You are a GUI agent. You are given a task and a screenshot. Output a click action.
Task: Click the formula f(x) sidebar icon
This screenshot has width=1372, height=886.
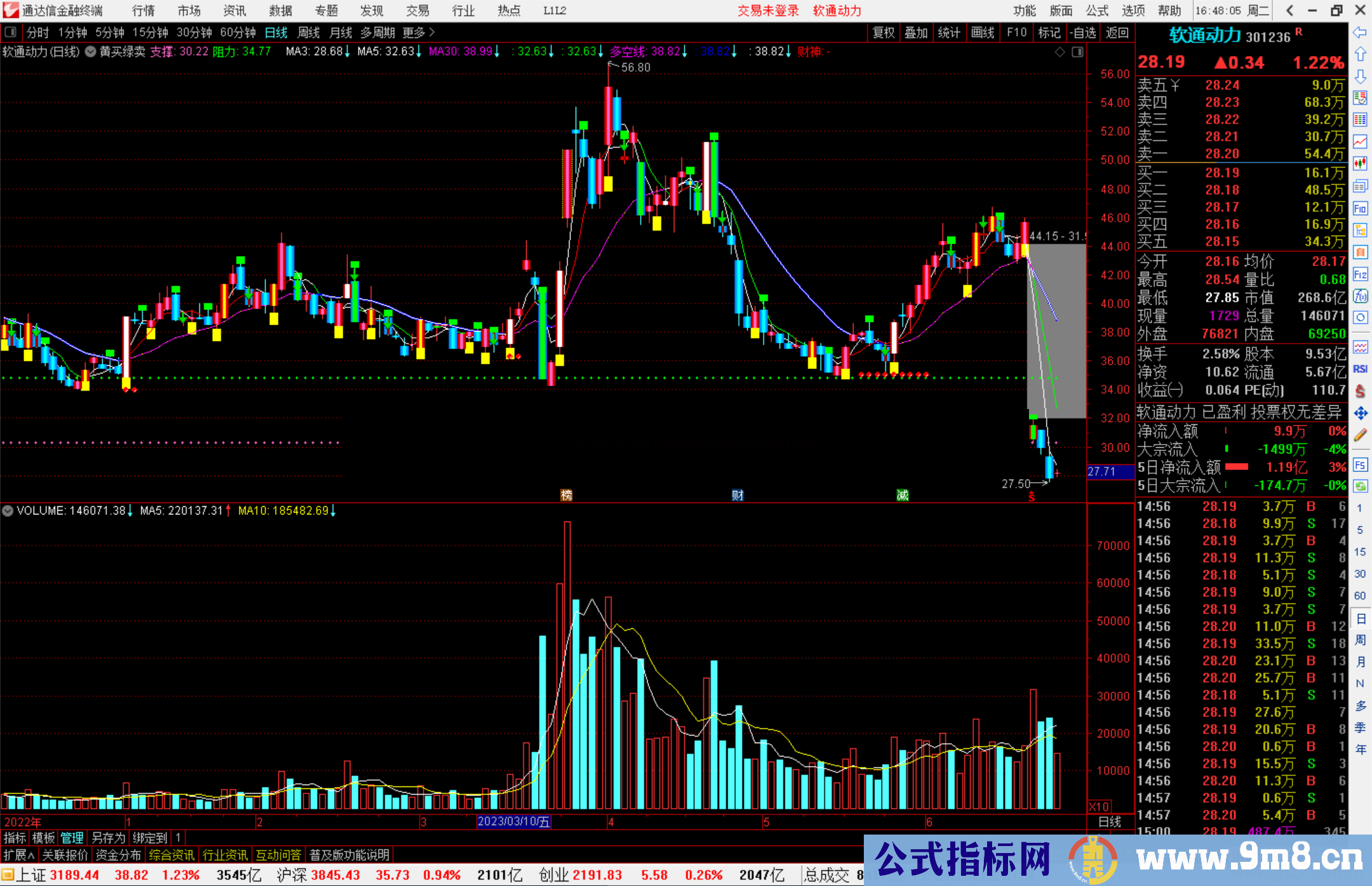pyautogui.click(x=1360, y=296)
